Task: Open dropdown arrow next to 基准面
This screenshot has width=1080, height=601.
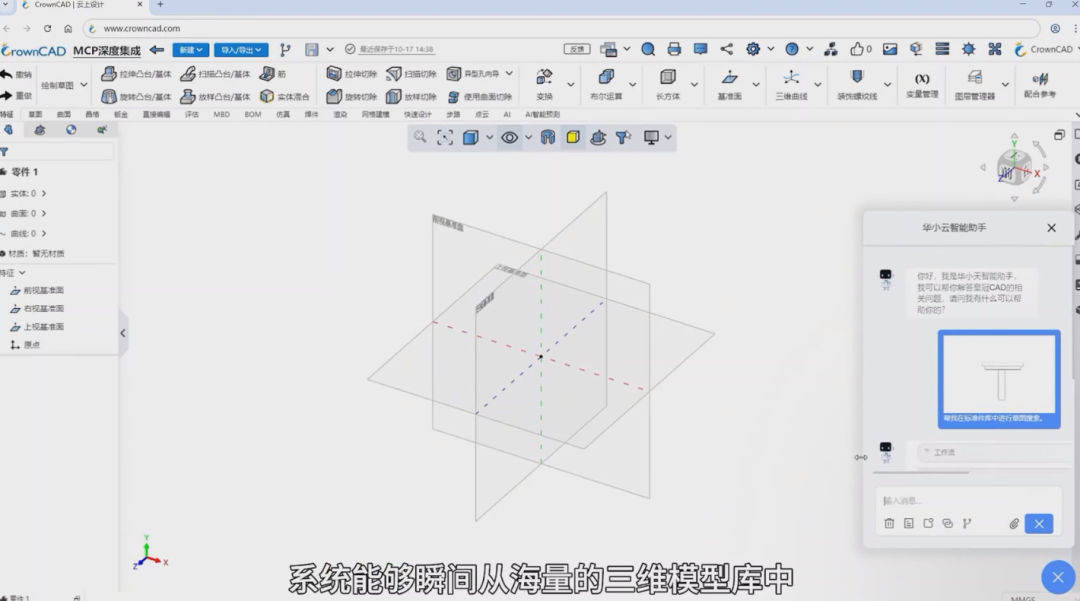Action: (756, 85)
